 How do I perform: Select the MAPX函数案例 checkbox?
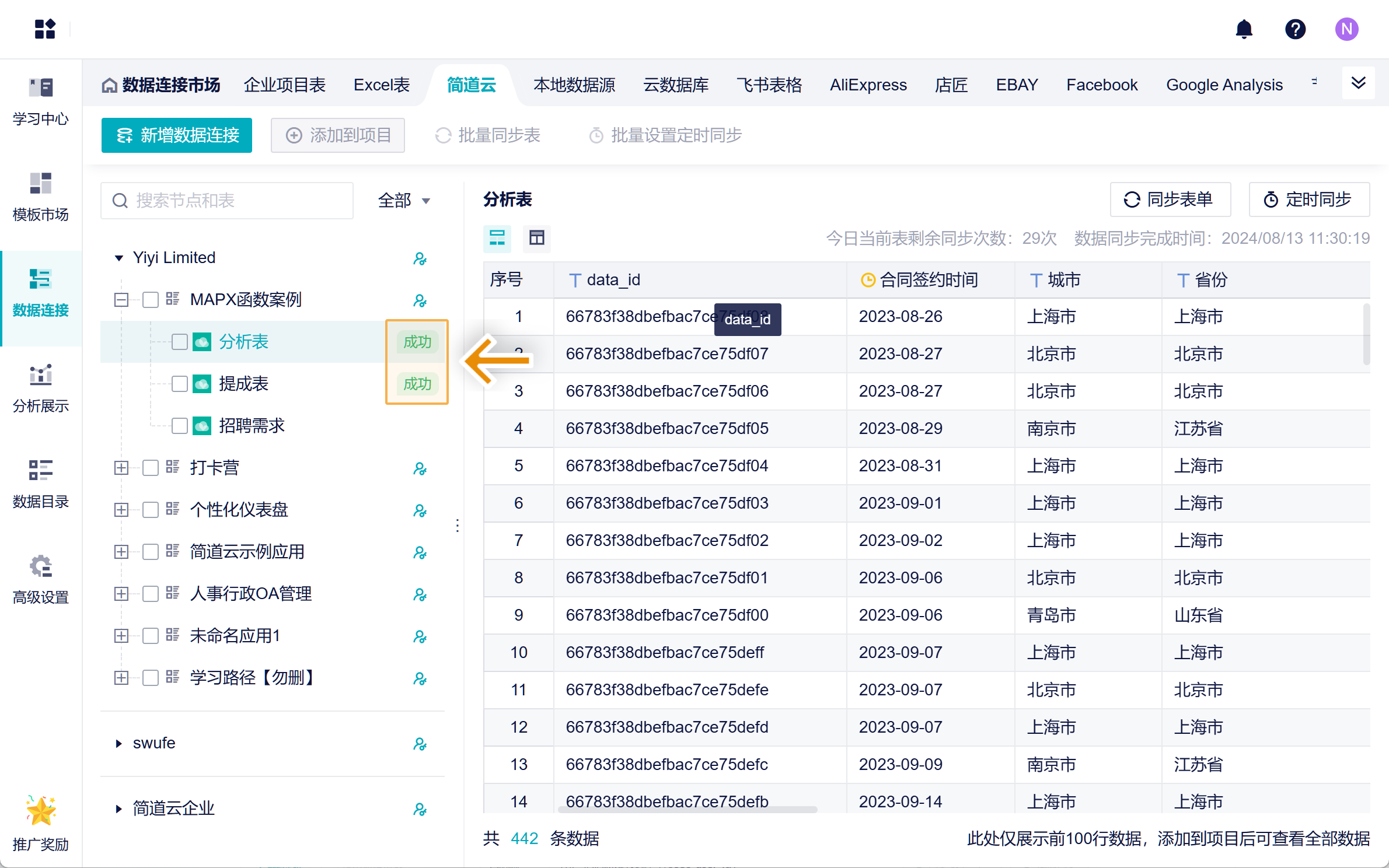click(151, 300)
